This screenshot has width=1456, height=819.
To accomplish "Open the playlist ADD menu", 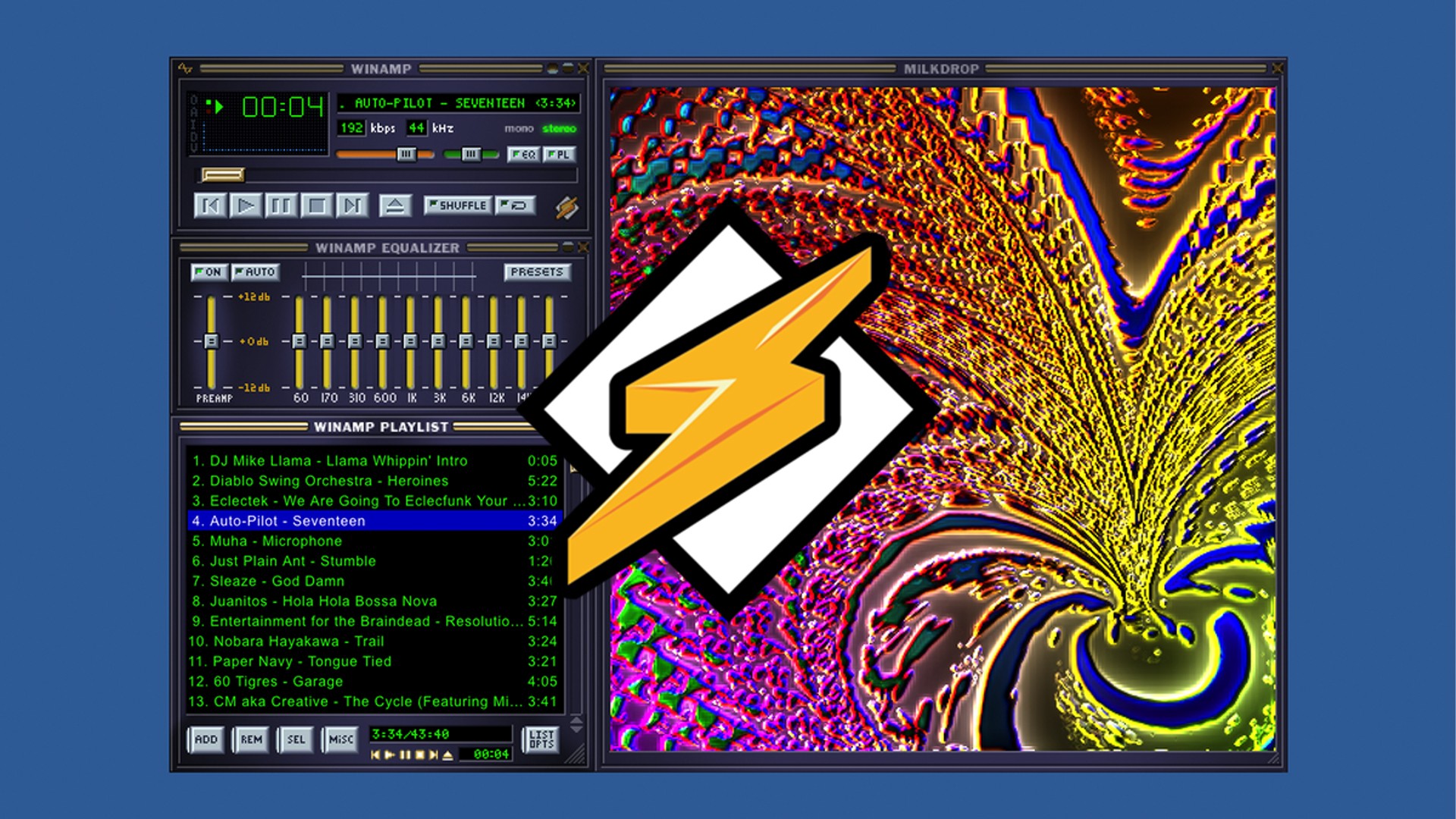I will point(206,739).
